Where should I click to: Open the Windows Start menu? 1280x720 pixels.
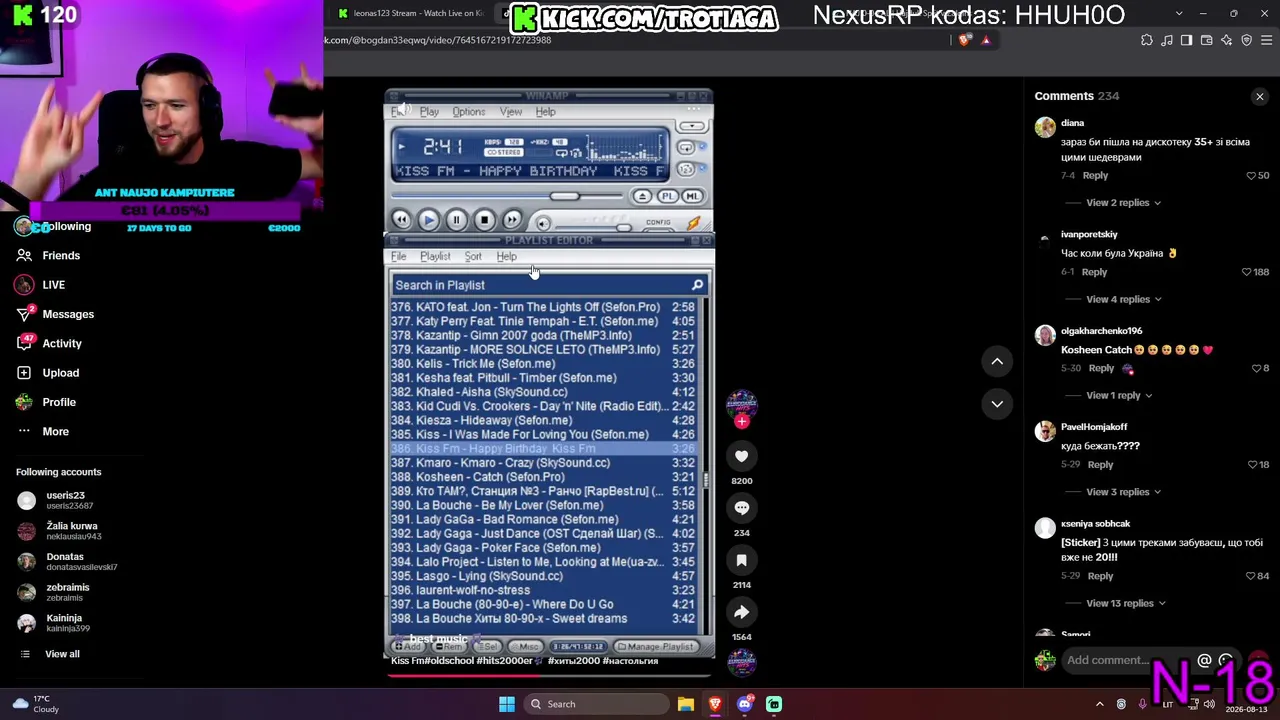[x=507, y=704]
